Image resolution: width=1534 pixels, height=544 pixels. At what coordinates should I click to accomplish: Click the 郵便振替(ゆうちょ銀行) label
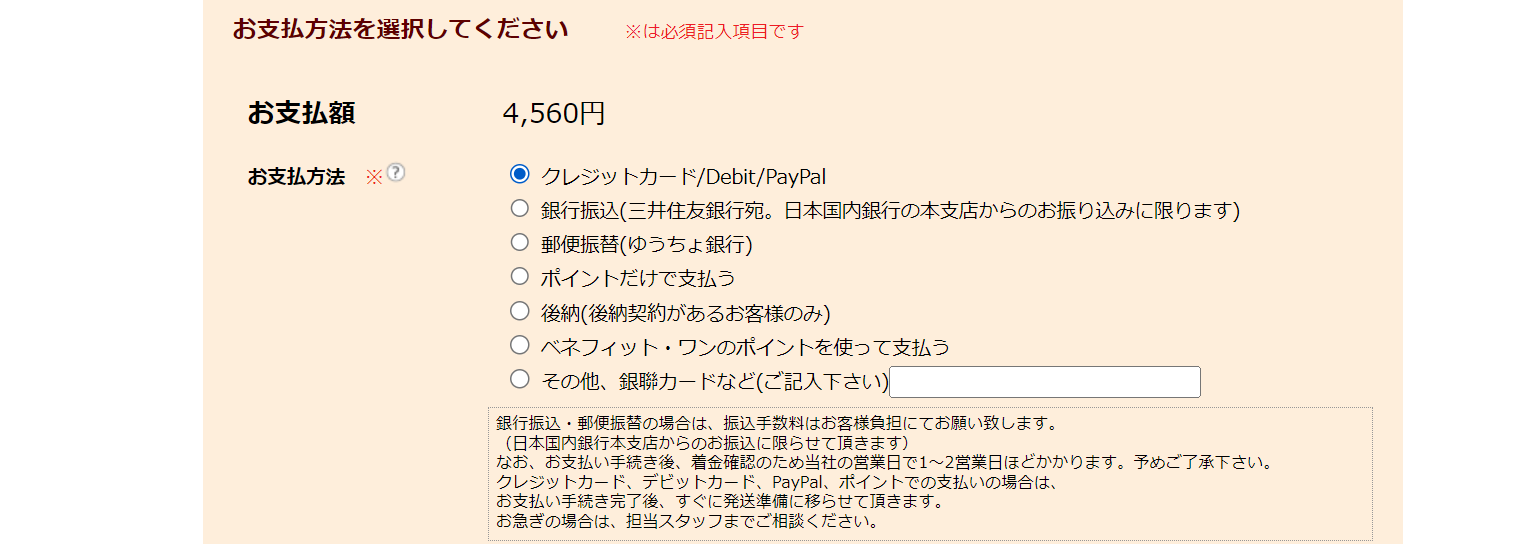pos(646,245)
